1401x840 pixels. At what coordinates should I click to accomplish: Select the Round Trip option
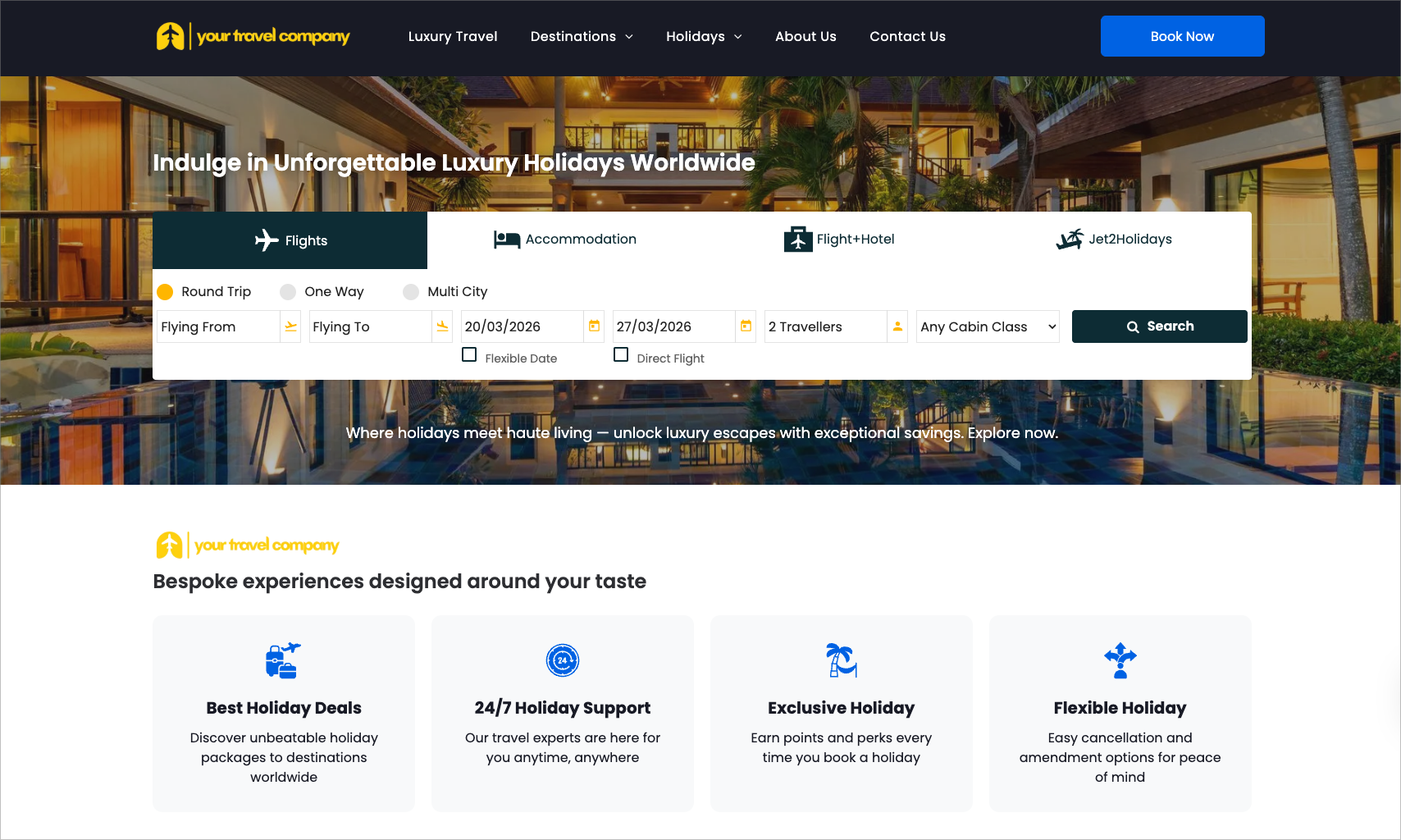(167, 292)
